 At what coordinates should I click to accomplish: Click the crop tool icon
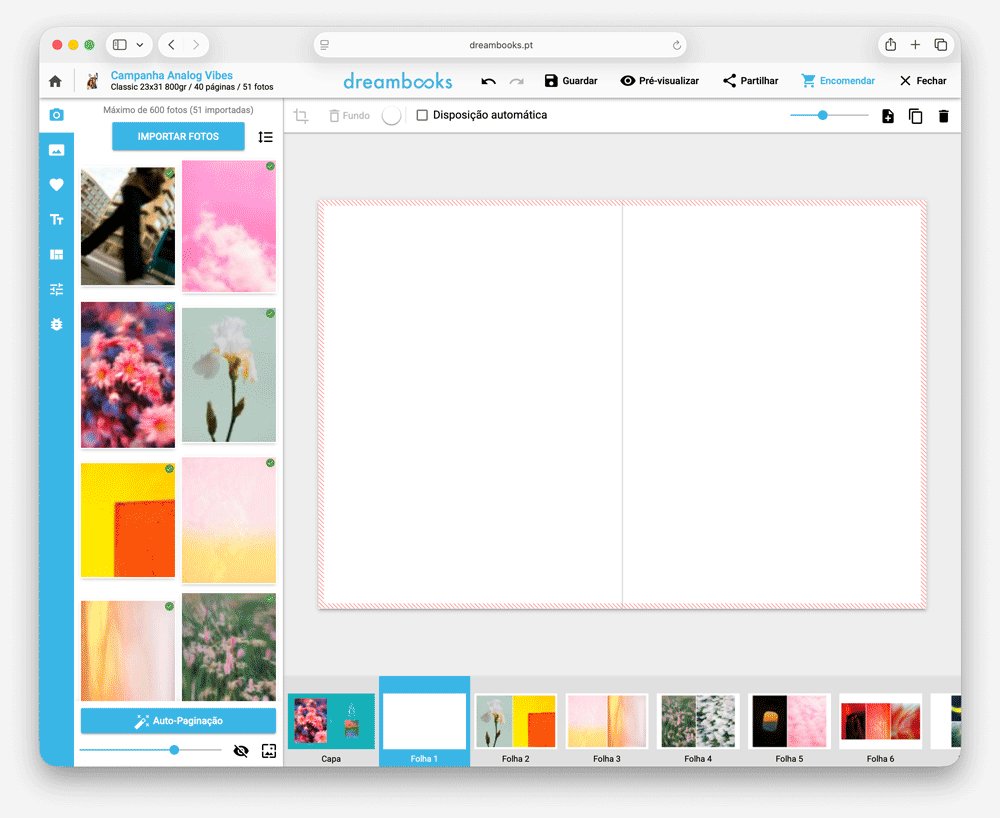(301, 115)
